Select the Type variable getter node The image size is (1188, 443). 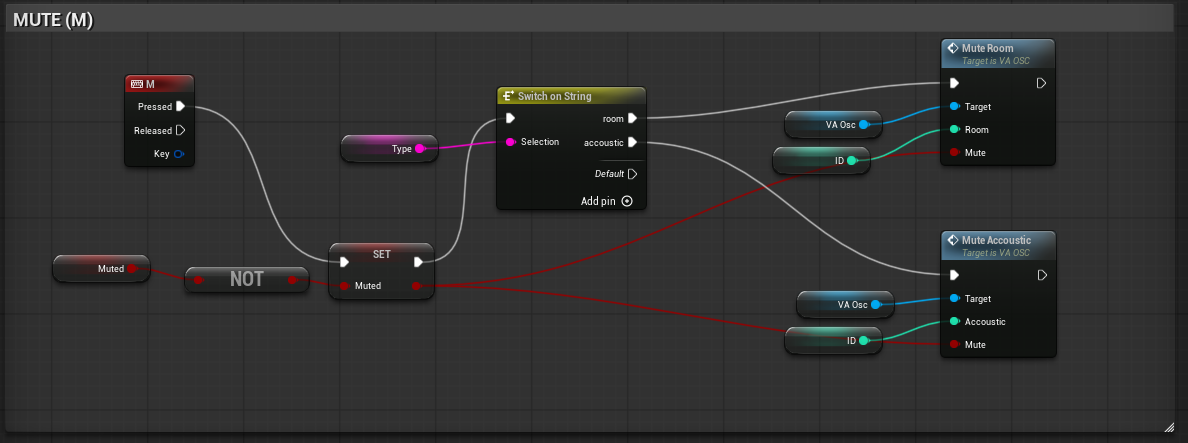(389, 148)
